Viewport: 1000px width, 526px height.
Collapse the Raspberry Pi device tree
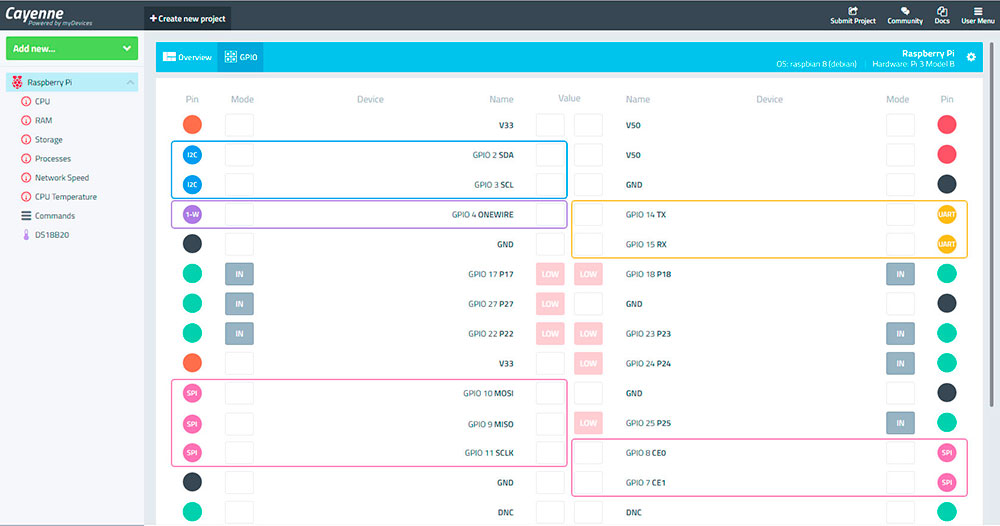click(x=130, y=82)
